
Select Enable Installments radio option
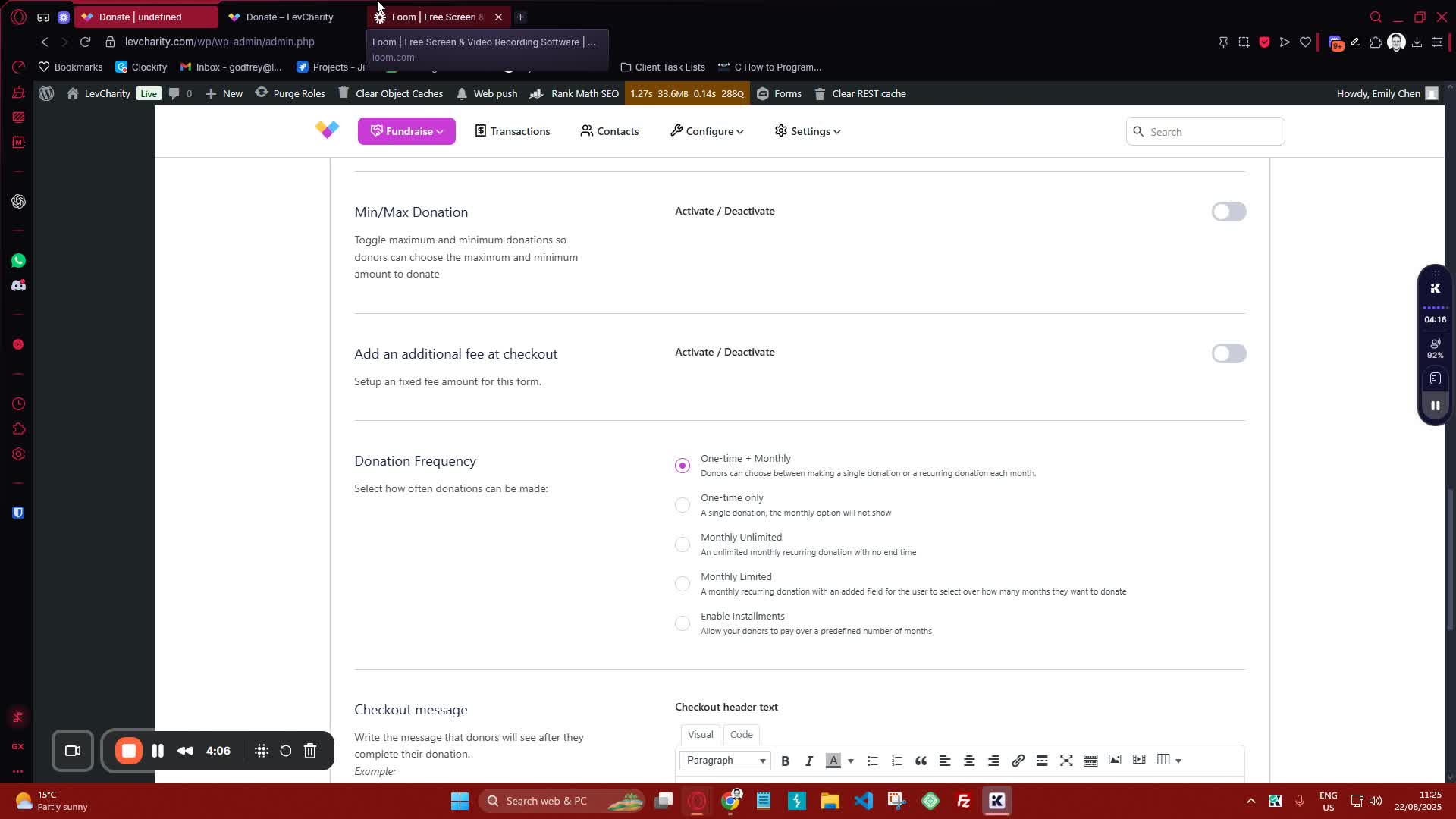pyautogui.click(x=682, y=623)
